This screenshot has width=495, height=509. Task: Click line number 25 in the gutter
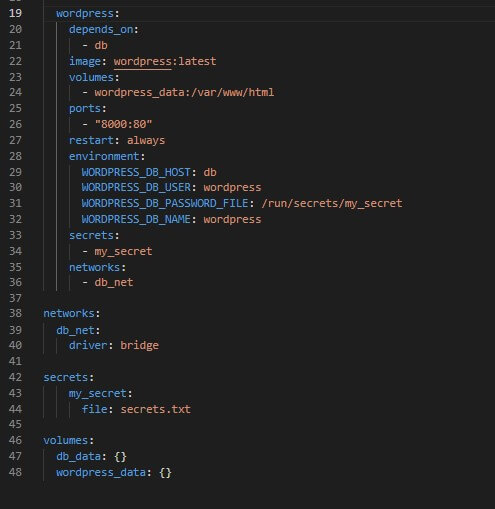point(15,108)
